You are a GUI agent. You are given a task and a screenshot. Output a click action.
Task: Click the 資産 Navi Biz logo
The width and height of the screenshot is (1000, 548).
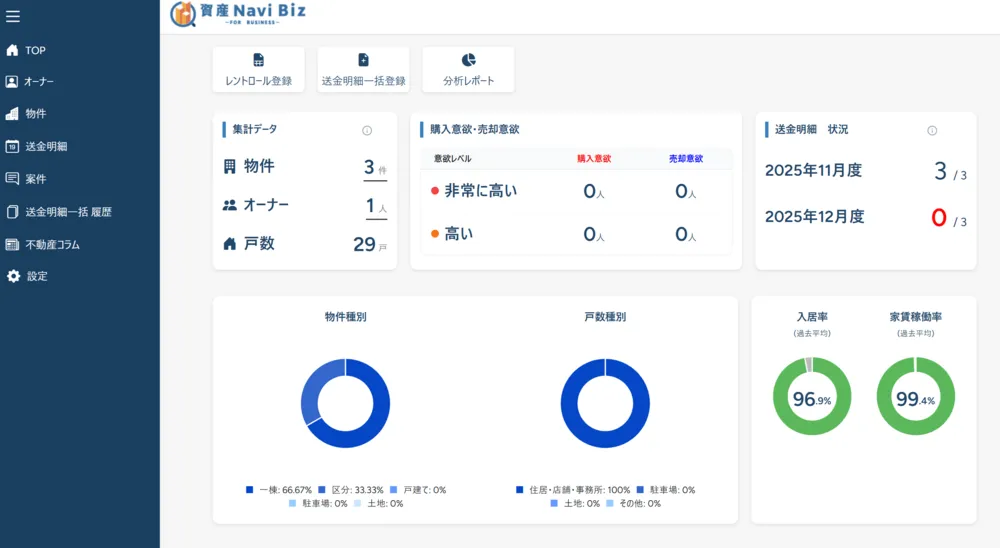(x=238, y=13)
